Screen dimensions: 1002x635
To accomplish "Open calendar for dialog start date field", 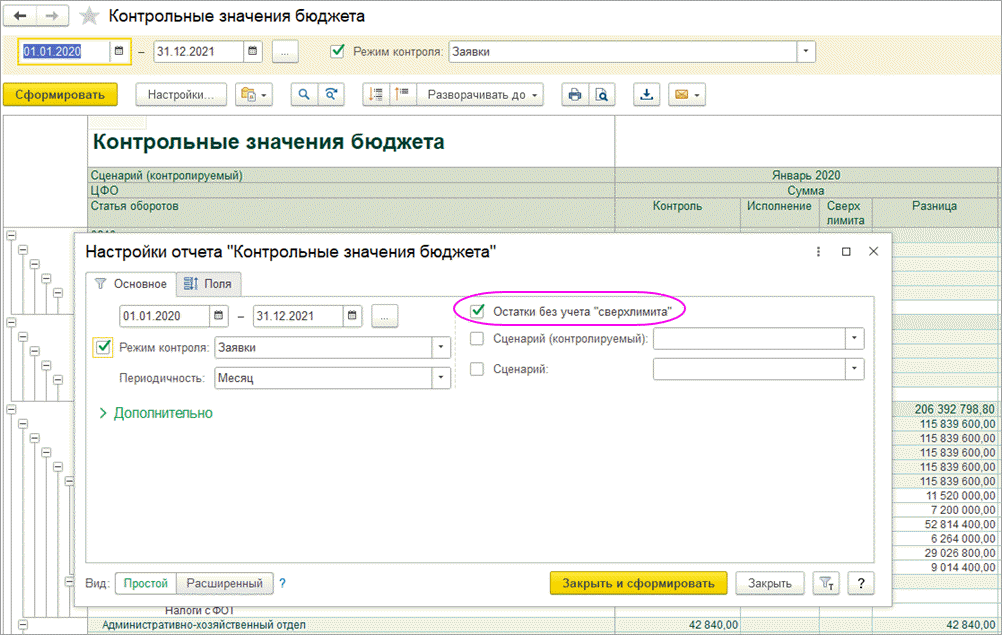I will tap(219, 316).
